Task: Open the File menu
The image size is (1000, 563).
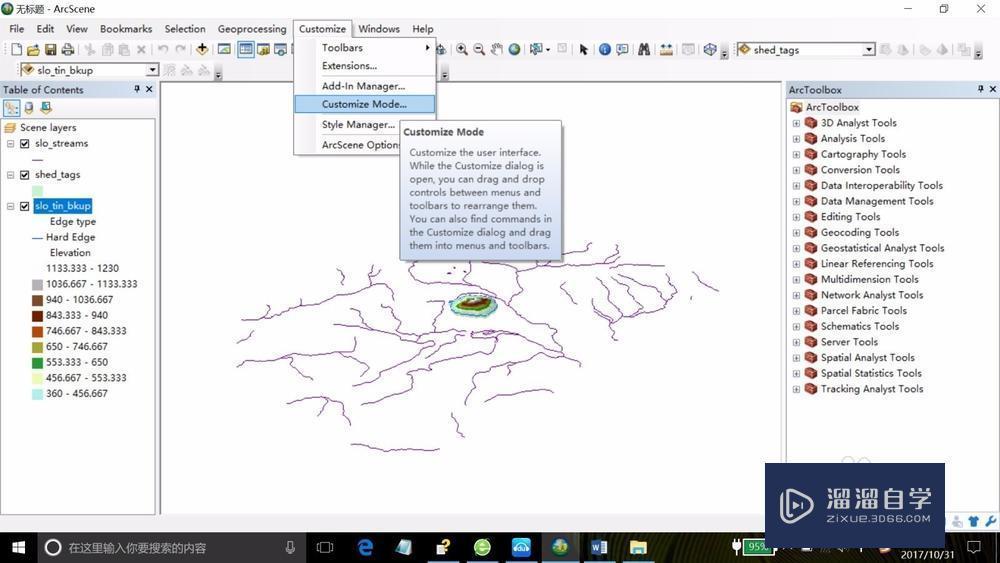Action: 17,29
